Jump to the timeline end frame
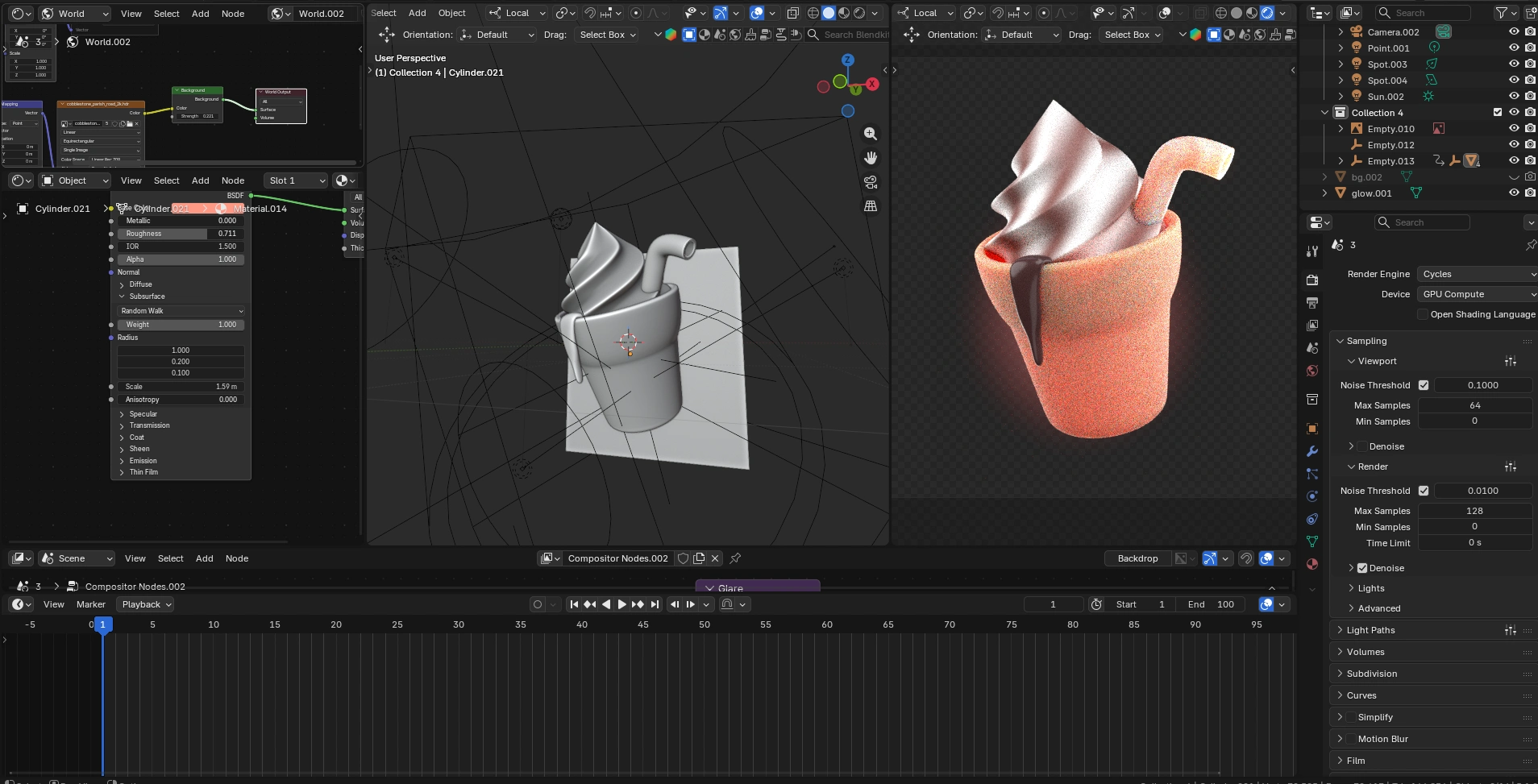 tap(655, 604)
